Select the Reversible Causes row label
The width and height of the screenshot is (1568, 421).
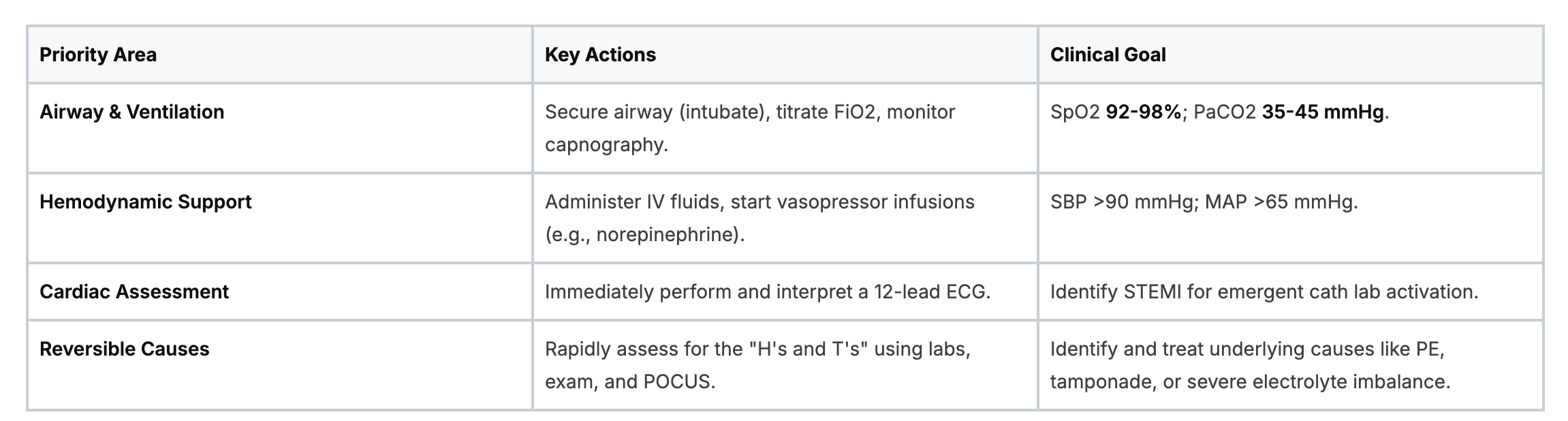click(x=124, y=349)
